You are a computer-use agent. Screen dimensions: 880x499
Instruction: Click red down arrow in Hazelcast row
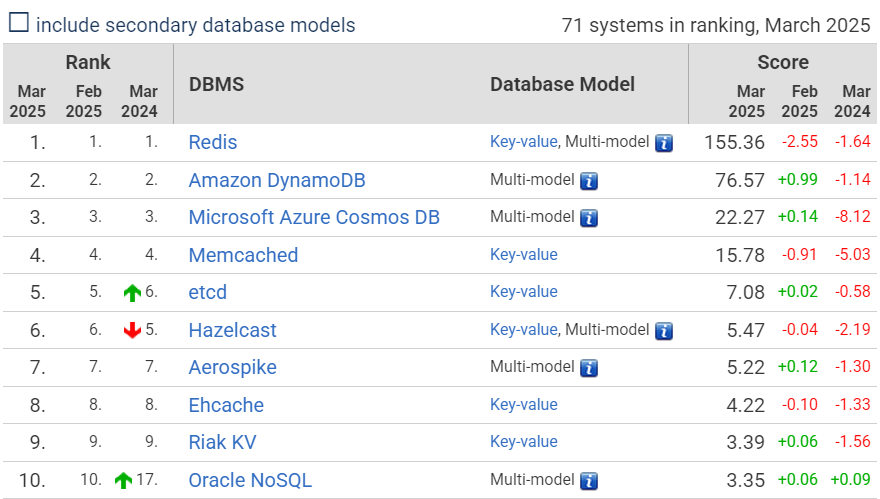[132, 330]
